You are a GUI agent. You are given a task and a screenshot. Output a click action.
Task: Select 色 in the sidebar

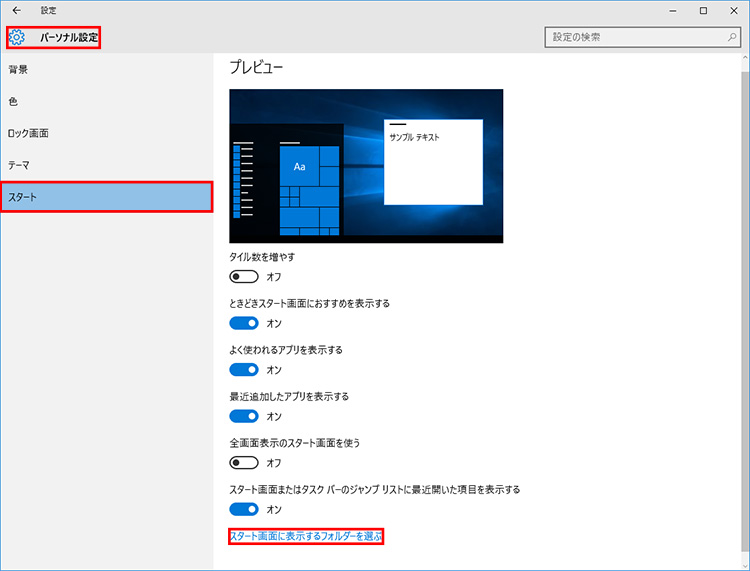click(13, 101)
